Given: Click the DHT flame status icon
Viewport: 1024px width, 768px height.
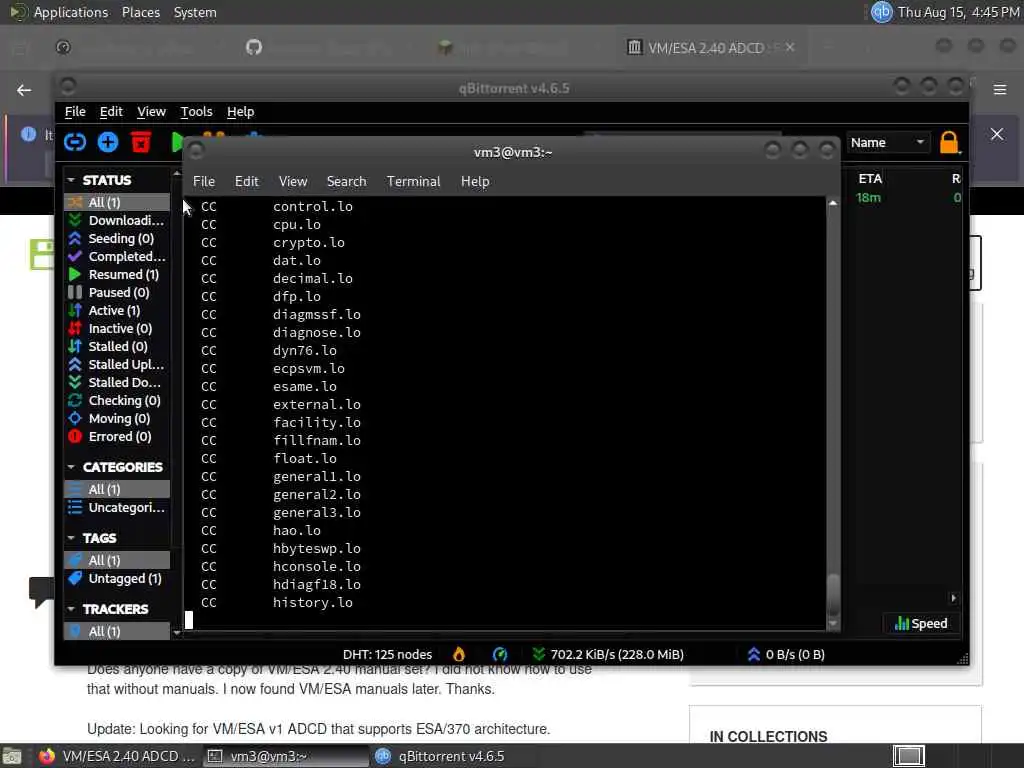Looking at the screenshot, I should click(x=459, y=654).
